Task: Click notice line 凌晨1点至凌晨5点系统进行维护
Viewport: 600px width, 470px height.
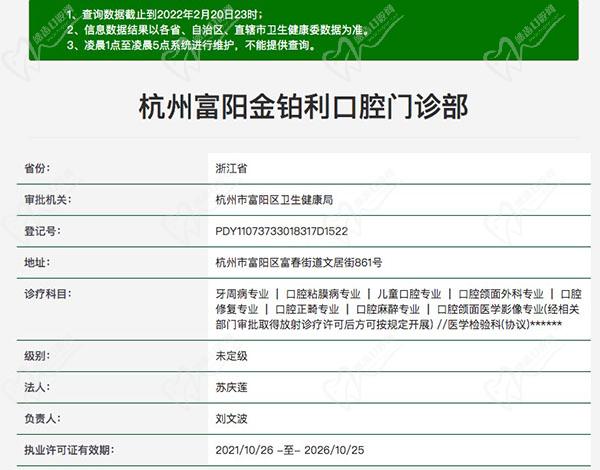Action: point(159,45)
